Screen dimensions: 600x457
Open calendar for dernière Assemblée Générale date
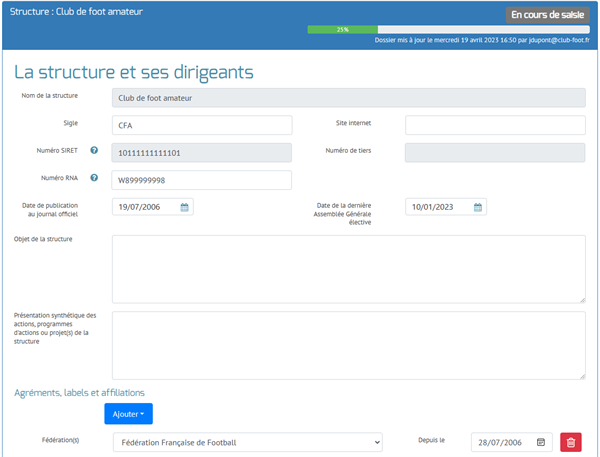pos(478,207)
